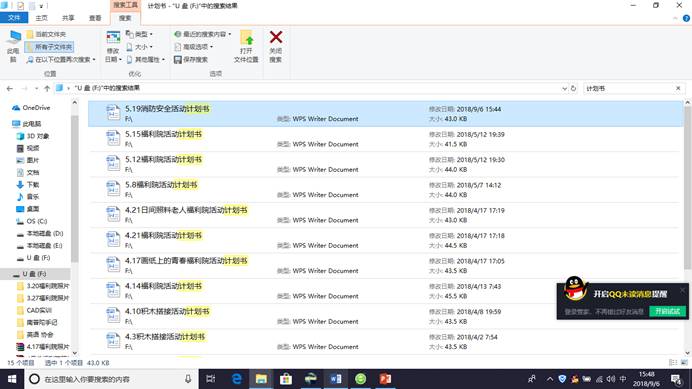Clear the search box with its X button
Image resolution: width=692 pixels, height=389 pixels.
point(678,88)
